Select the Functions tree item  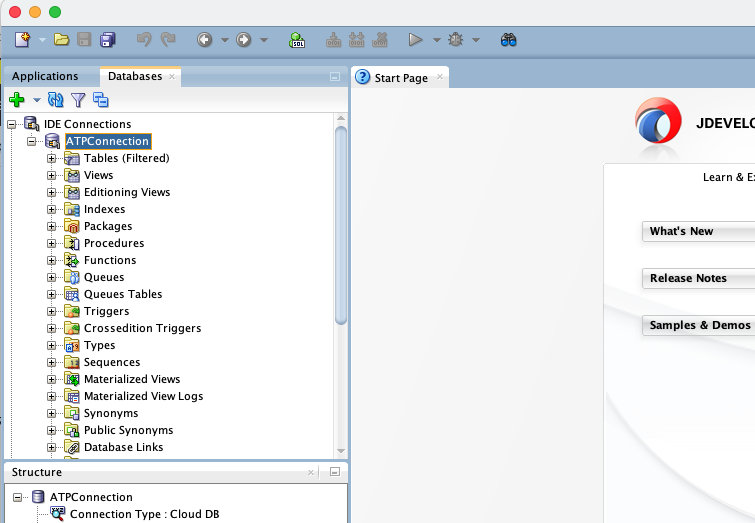coord(110,260)
